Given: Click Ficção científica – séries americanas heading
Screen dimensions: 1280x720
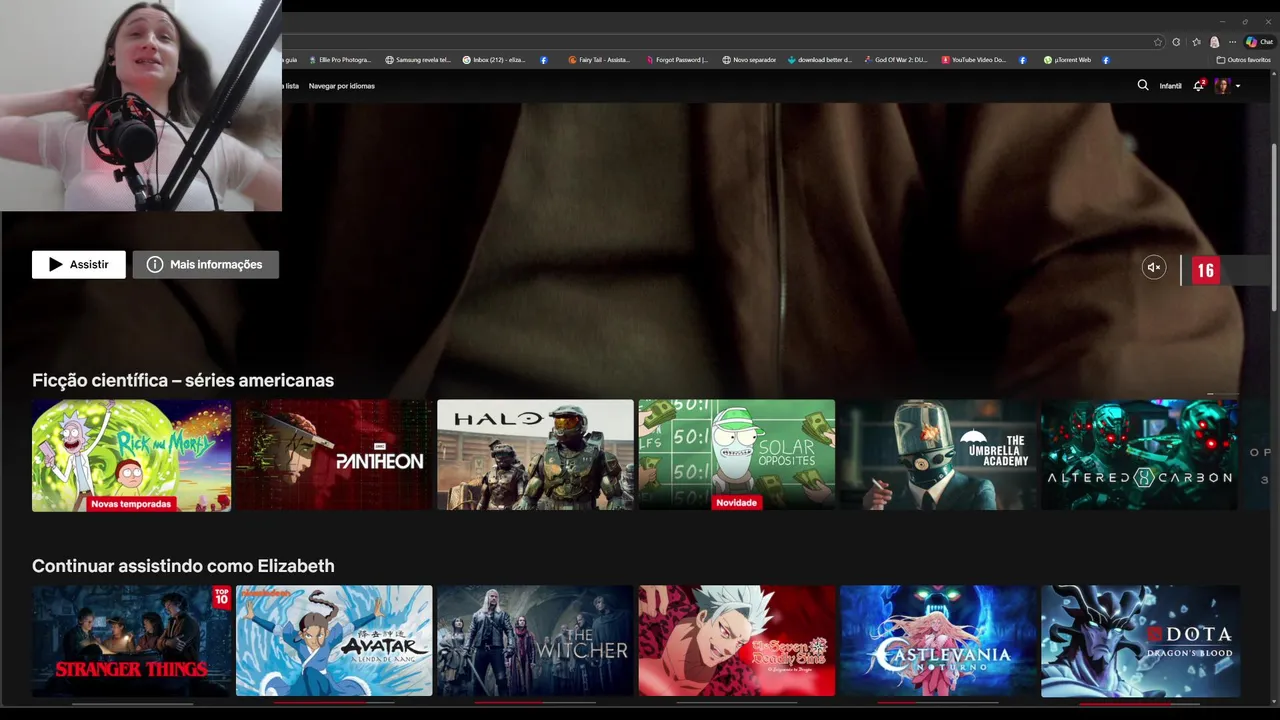Looking at the screenshot, I should tap(183, 380).
